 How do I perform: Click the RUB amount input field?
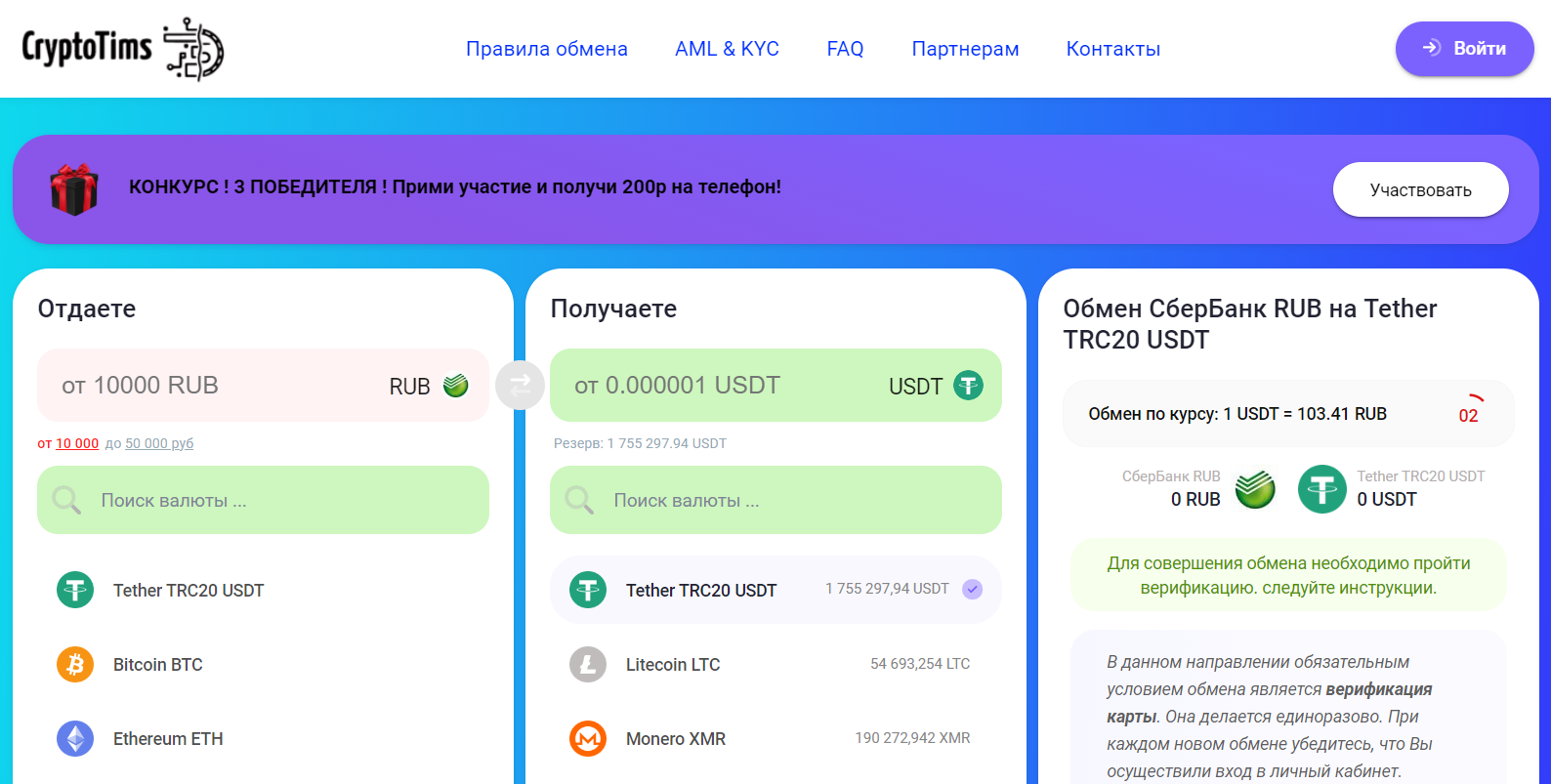pyautogui.click(x=263, y=386)
